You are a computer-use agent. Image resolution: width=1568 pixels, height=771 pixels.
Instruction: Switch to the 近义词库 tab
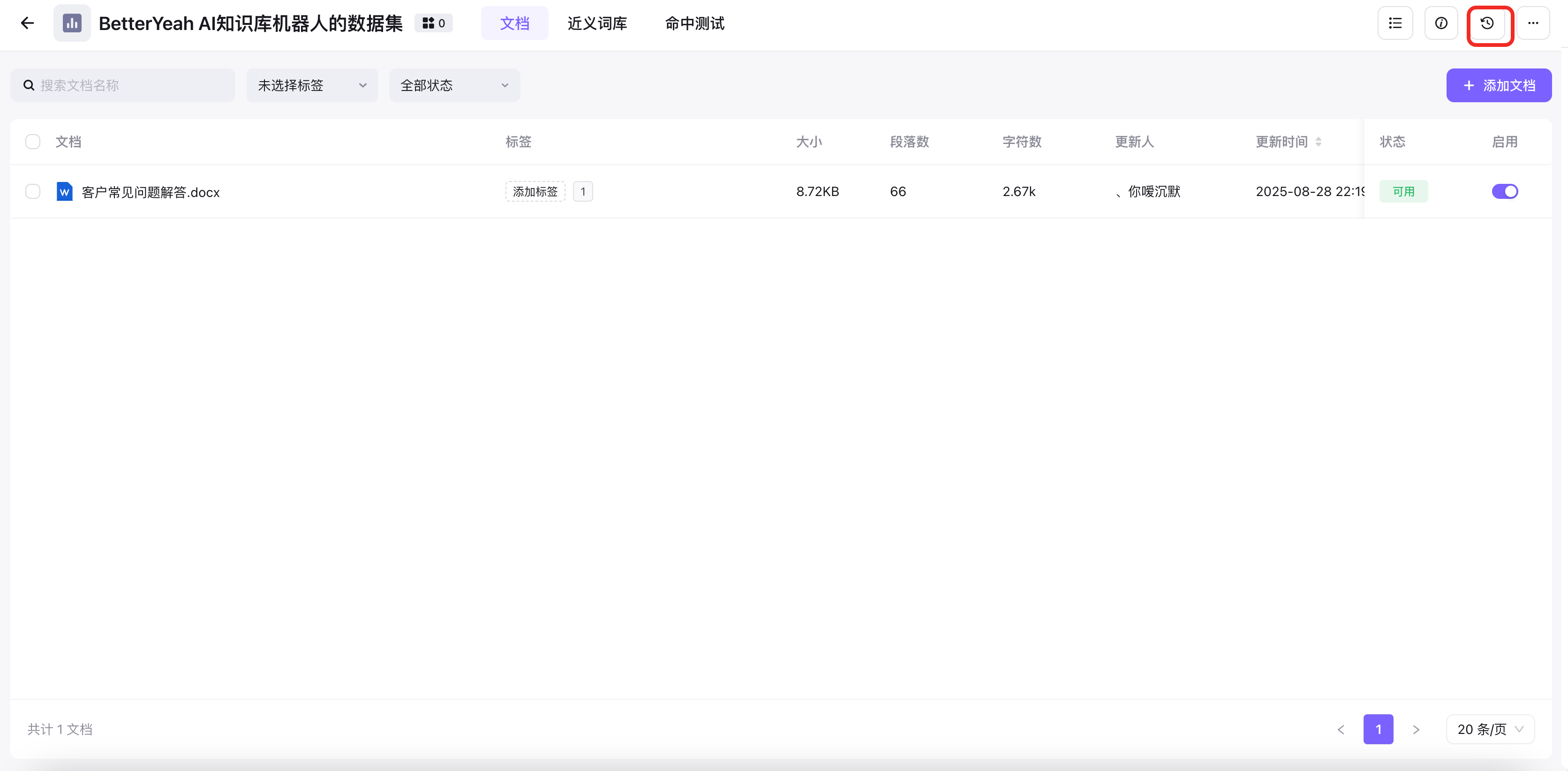[597, 23]
